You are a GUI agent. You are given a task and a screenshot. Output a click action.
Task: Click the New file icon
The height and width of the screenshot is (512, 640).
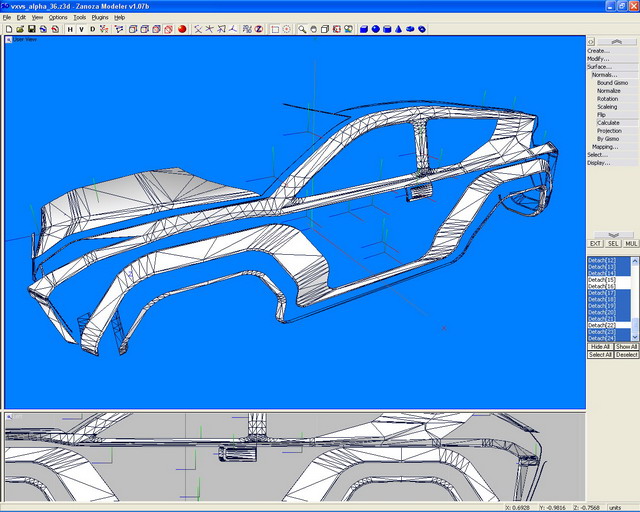8,29
